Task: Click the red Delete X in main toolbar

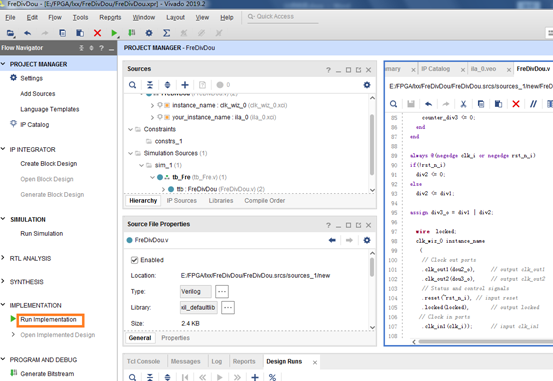Action: [x=97, y=33]
